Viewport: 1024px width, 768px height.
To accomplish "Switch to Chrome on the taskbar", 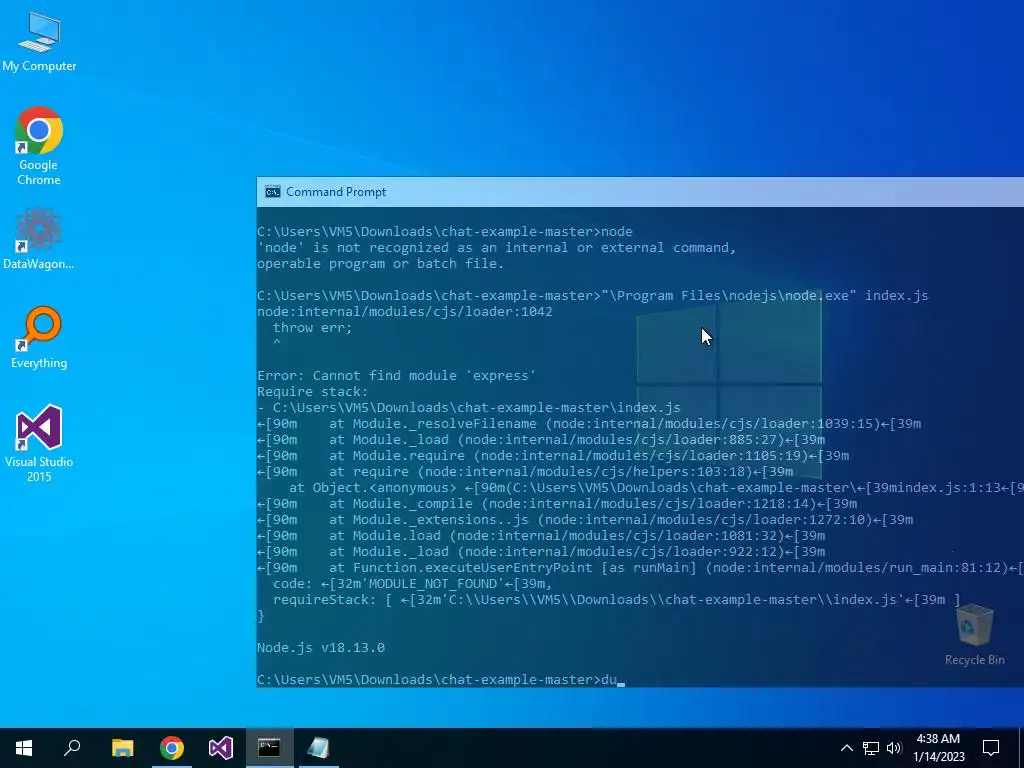I will click(172, 748).
